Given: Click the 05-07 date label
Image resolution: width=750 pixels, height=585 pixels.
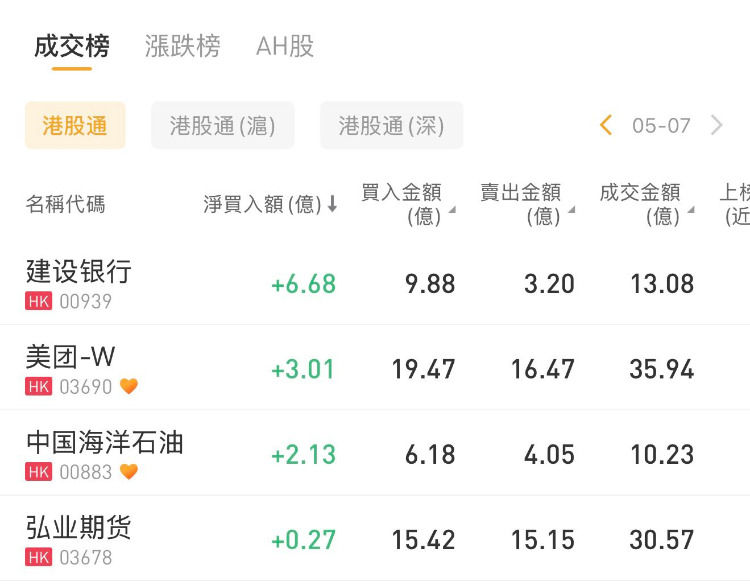Looking at the screenshot, I should [661, 125].
